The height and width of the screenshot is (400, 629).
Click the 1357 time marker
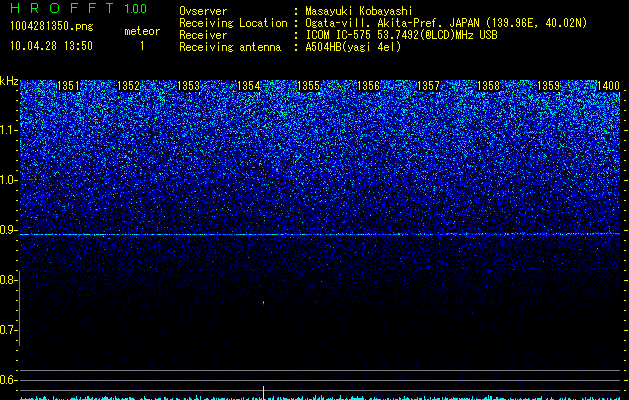(428, 86)
